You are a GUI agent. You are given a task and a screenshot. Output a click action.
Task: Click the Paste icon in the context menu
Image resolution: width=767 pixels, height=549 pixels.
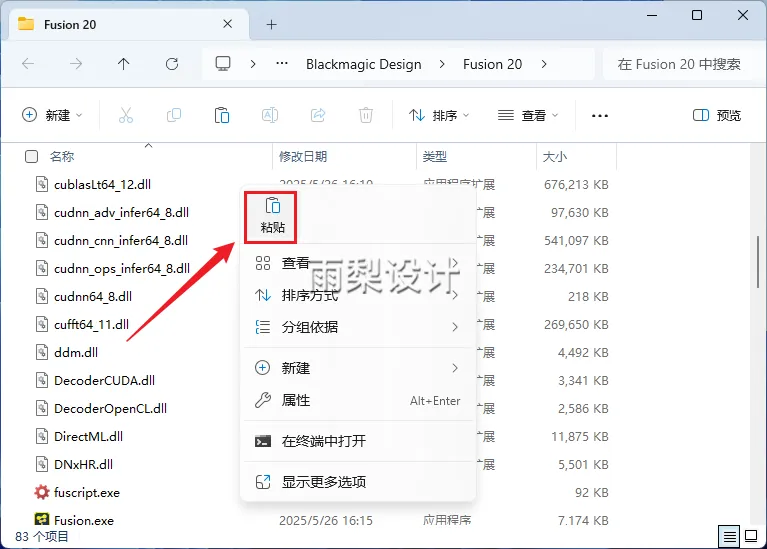[x=272, y=206]
